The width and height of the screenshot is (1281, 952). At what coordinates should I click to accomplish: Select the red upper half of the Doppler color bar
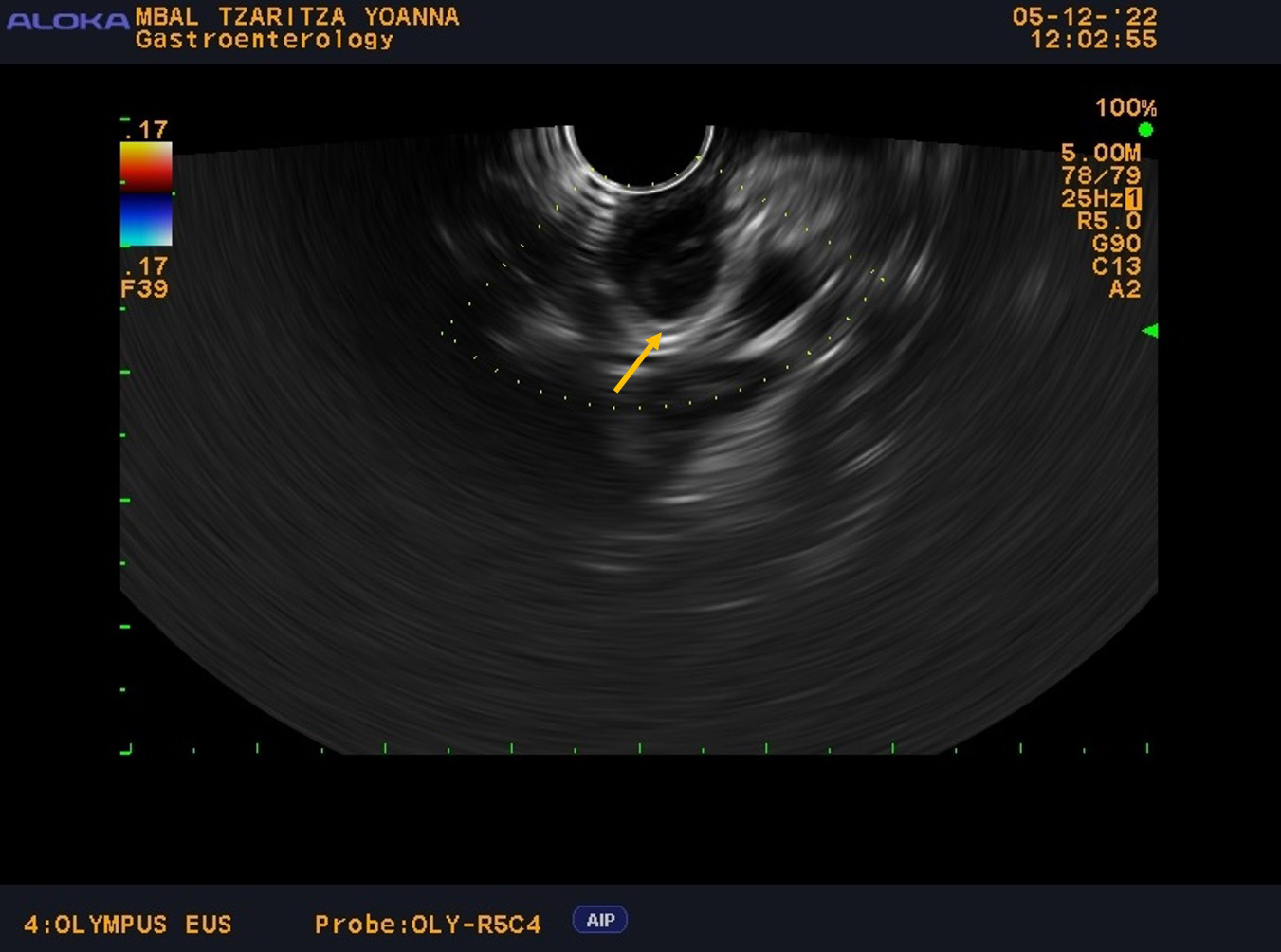pos(146,166)
